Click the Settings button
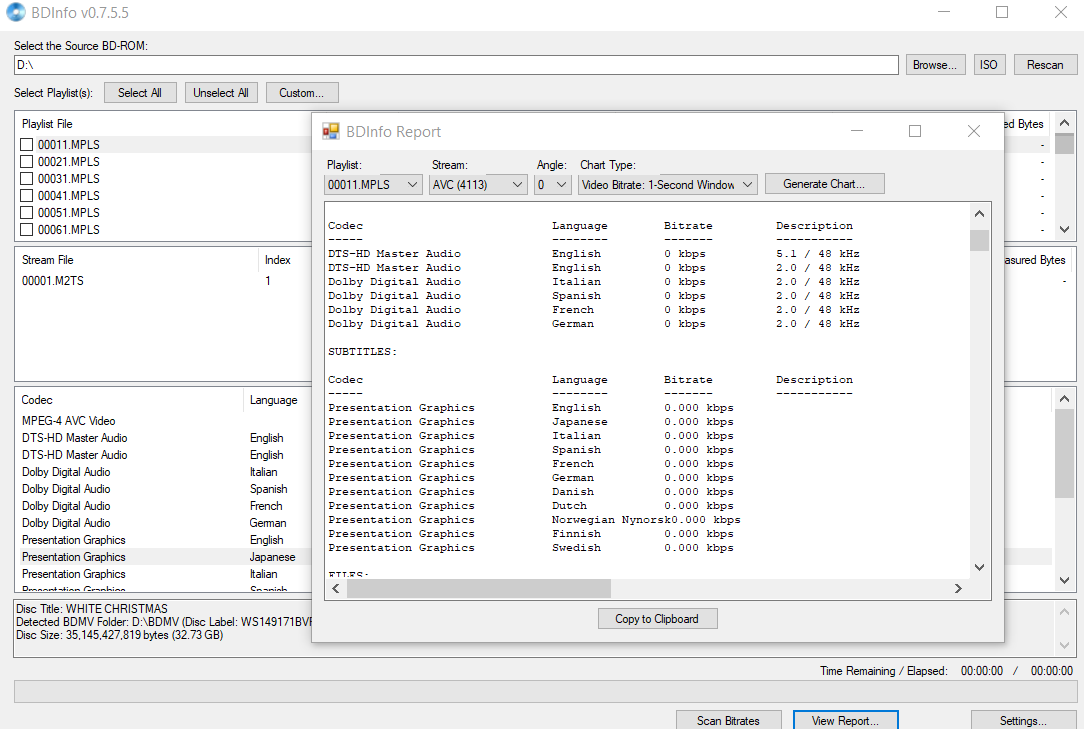 pos(1024,720)
